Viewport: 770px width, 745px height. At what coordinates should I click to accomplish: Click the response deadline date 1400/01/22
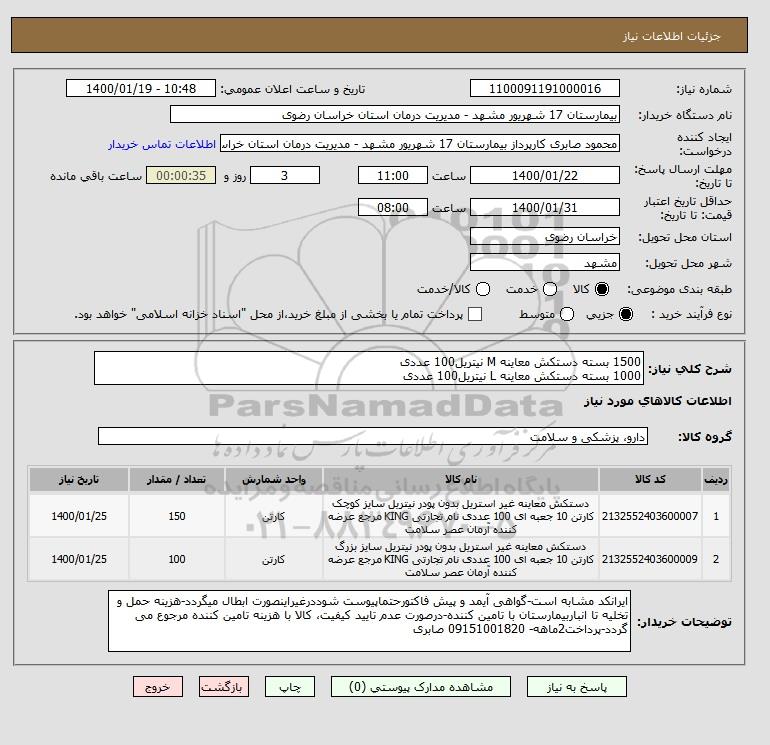click(545, 175)
